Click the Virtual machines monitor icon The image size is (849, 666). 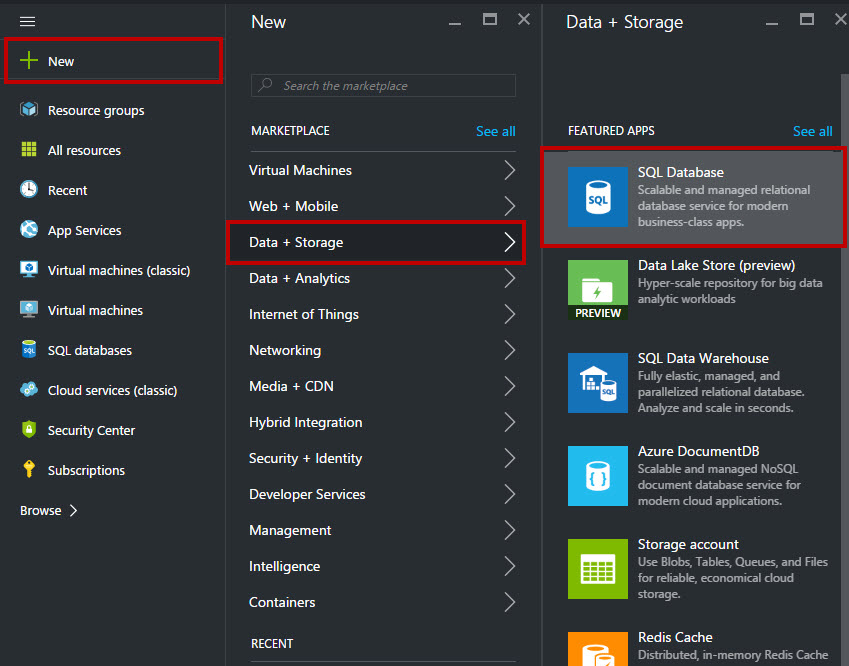[29, 310]
